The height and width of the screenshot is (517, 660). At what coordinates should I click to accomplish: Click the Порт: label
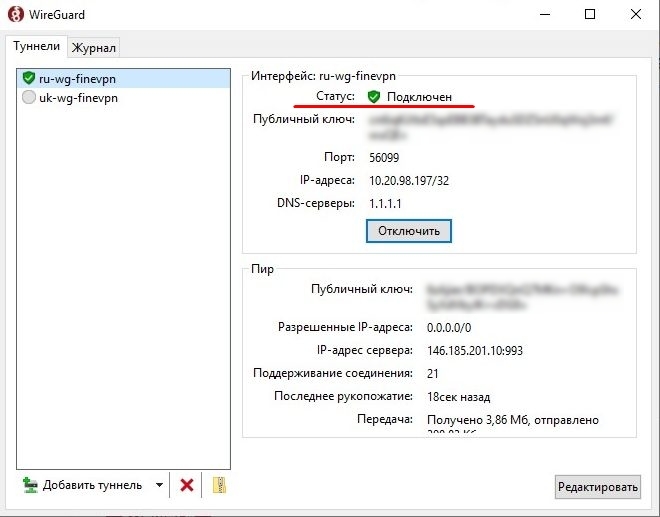[x=339, y=157]
